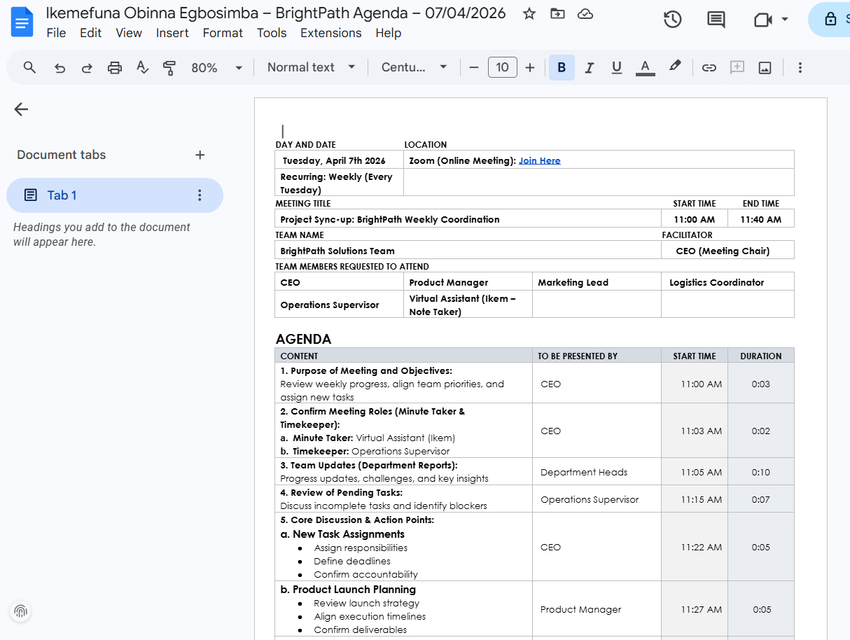Click the print icon in toolbar
The image size is (850, 640).
tap(114, 68)
